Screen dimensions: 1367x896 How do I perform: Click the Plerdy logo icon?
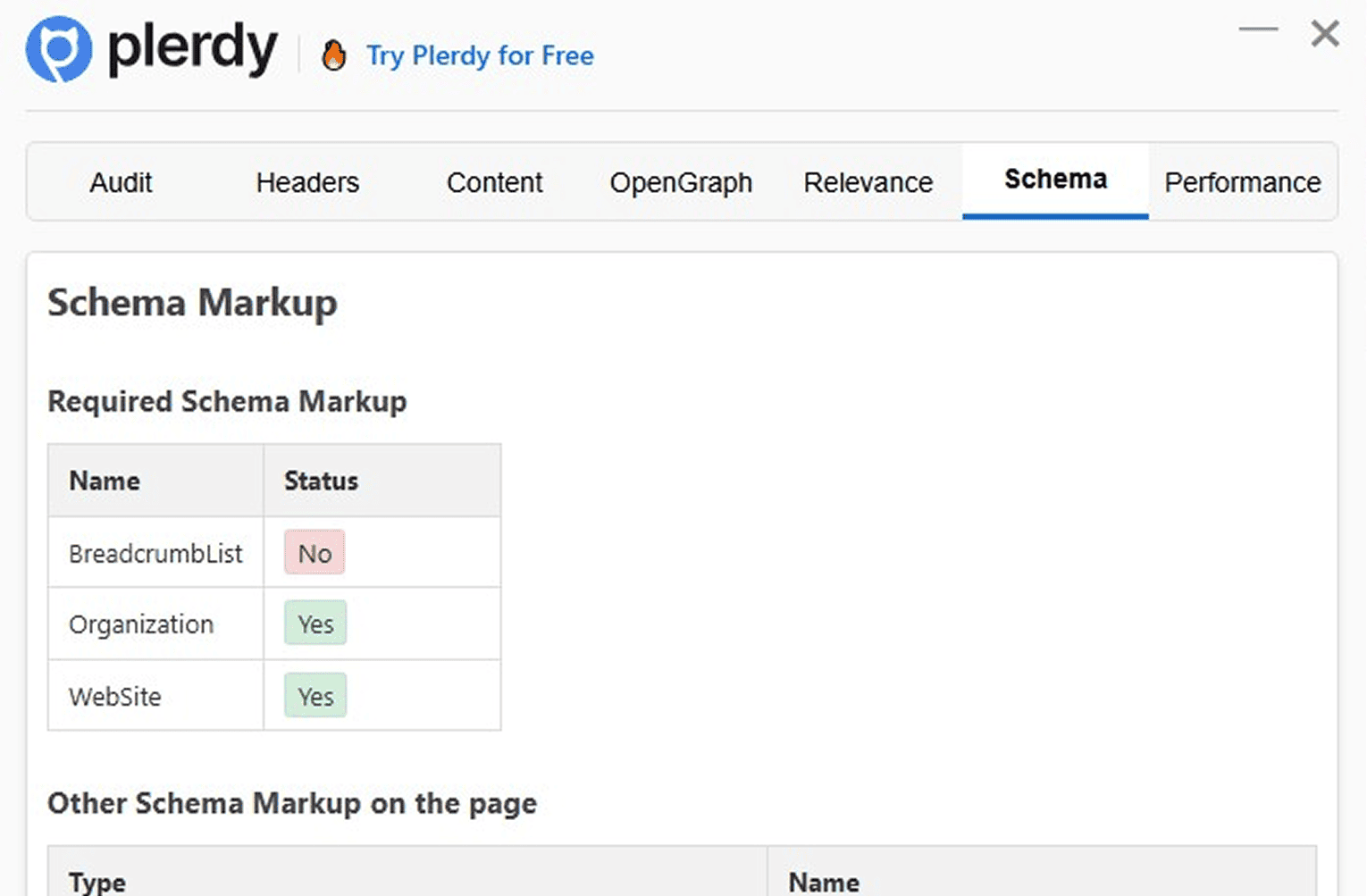click(x=59, y=50)
